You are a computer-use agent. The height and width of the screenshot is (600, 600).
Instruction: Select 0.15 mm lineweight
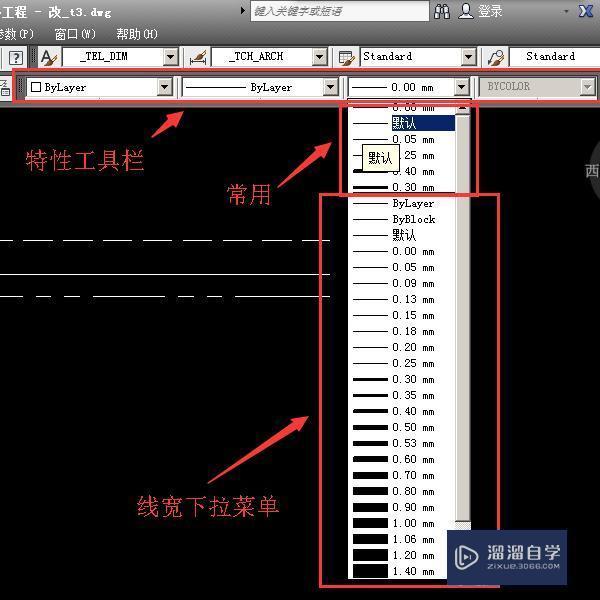[x=404, y=316]
